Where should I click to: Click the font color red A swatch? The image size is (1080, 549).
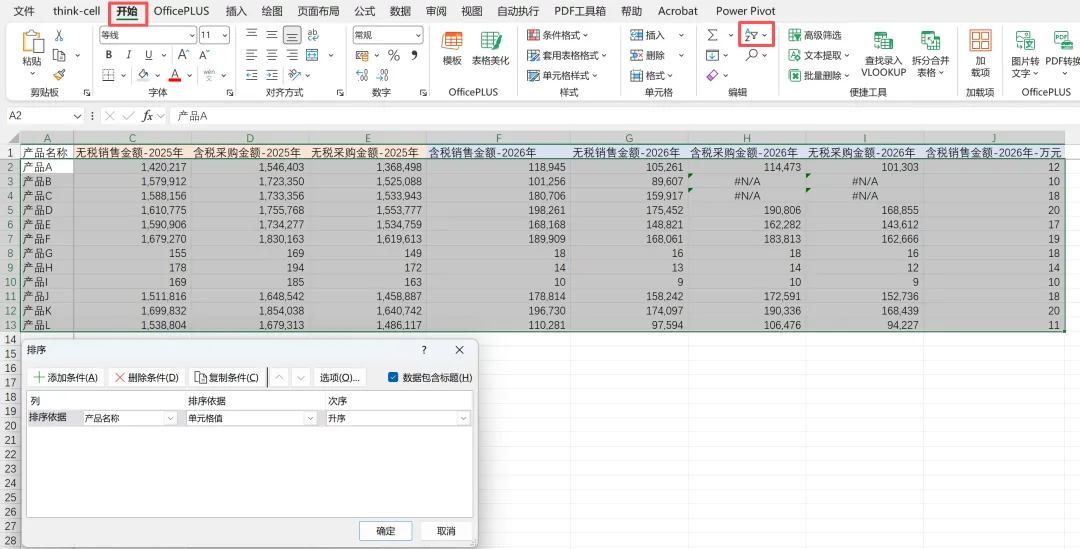click(x=175, y=74)
